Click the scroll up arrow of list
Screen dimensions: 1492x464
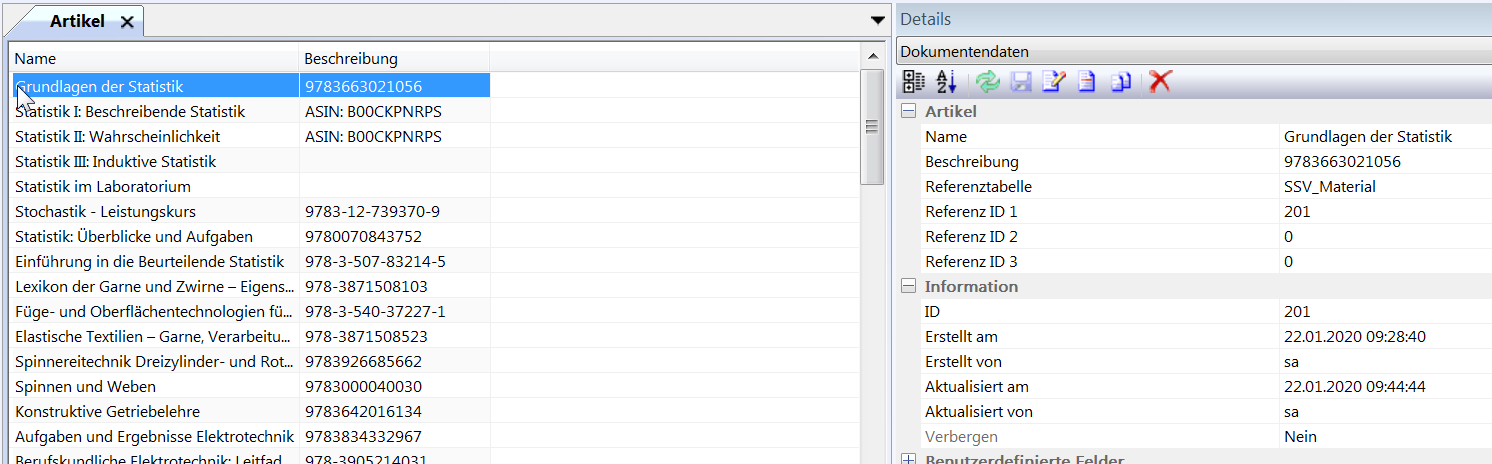point(873,57)
